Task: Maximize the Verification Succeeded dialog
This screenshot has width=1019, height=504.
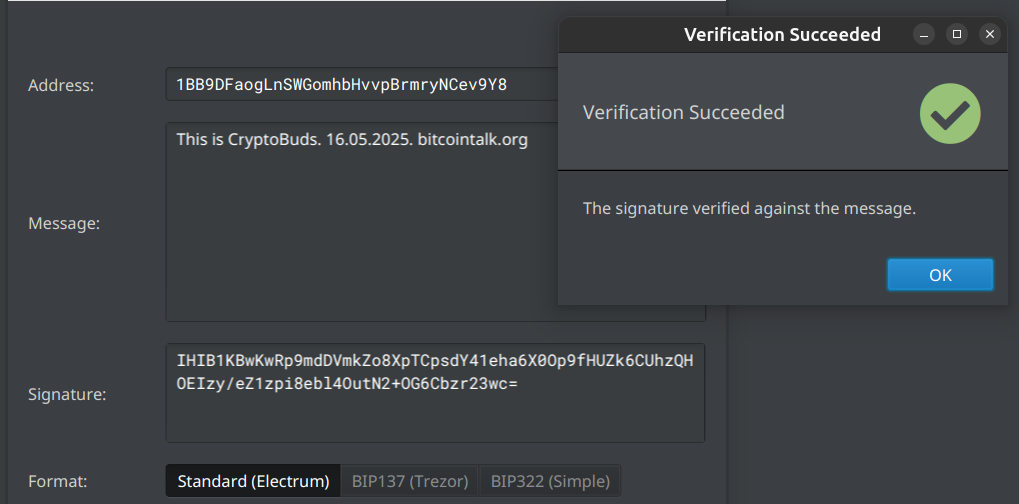Action: point(957,34)
